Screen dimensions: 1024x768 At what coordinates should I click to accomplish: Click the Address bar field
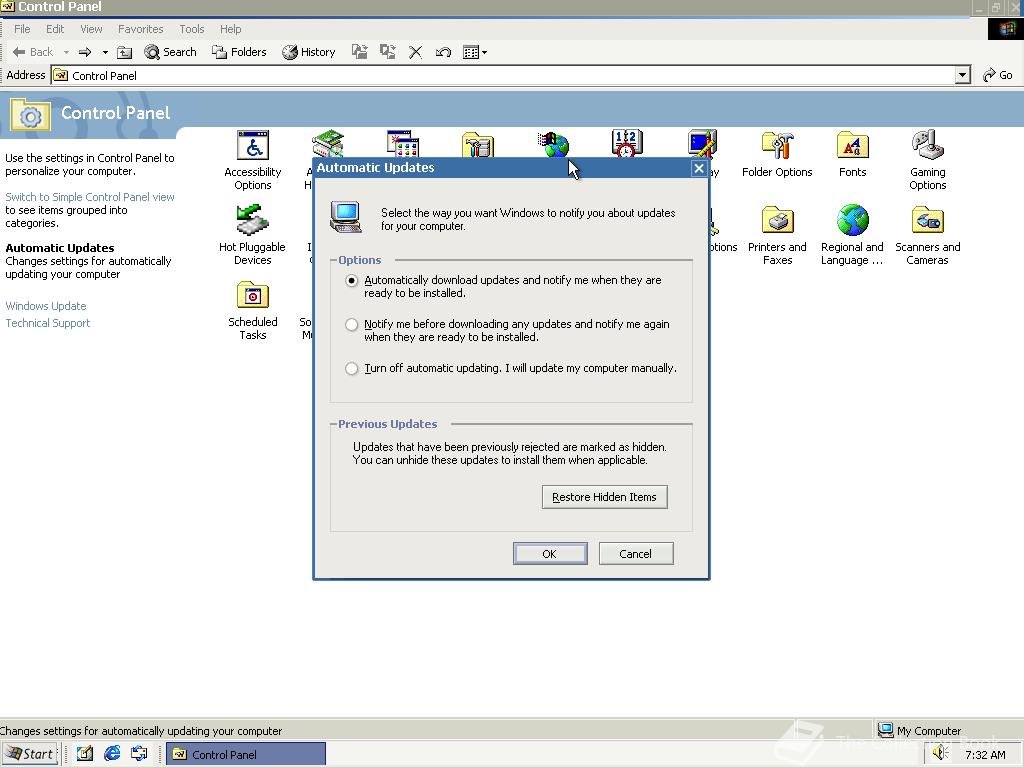pos(503,75)
